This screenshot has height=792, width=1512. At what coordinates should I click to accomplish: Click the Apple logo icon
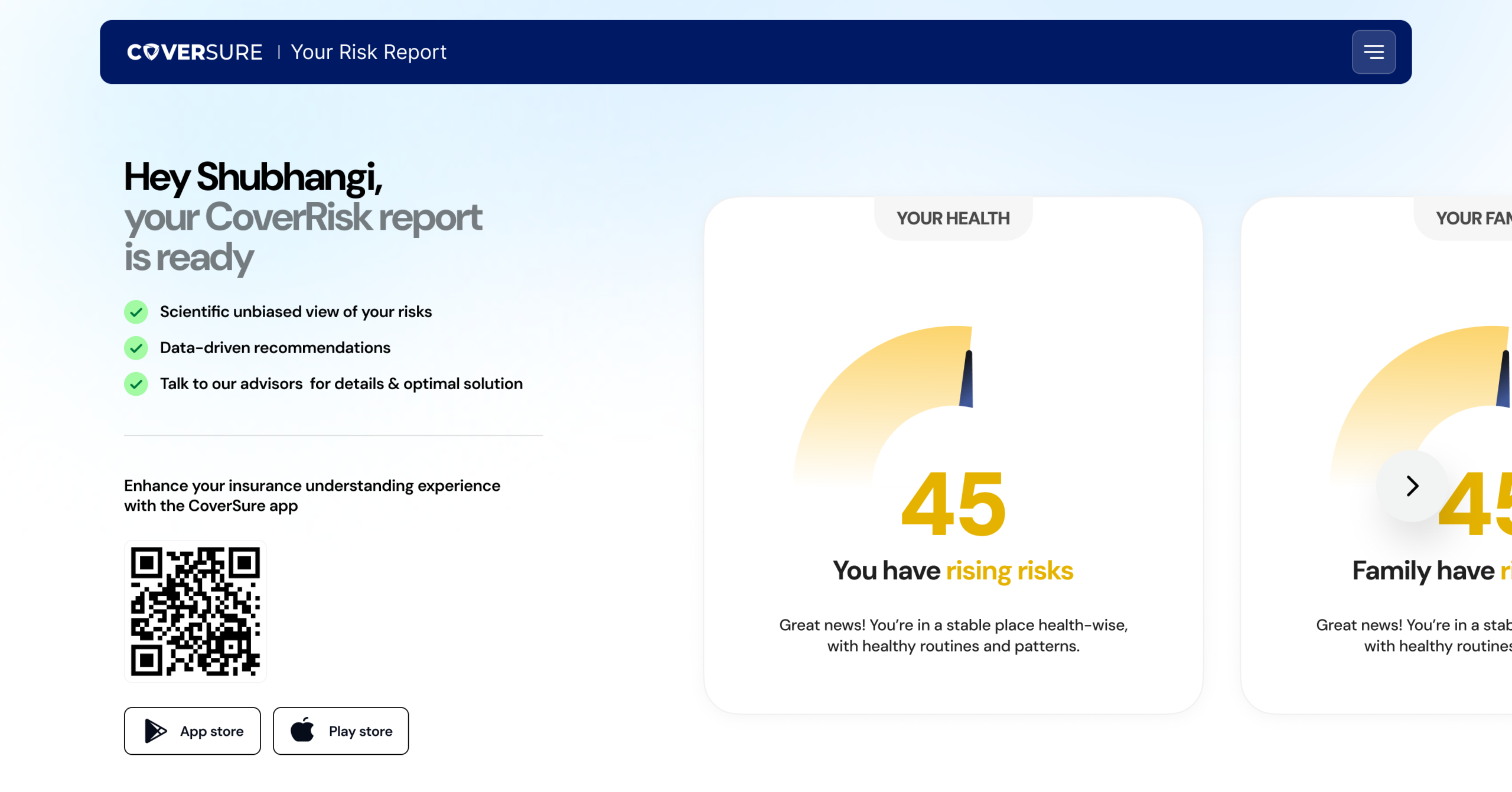click(x=302, y=730)
